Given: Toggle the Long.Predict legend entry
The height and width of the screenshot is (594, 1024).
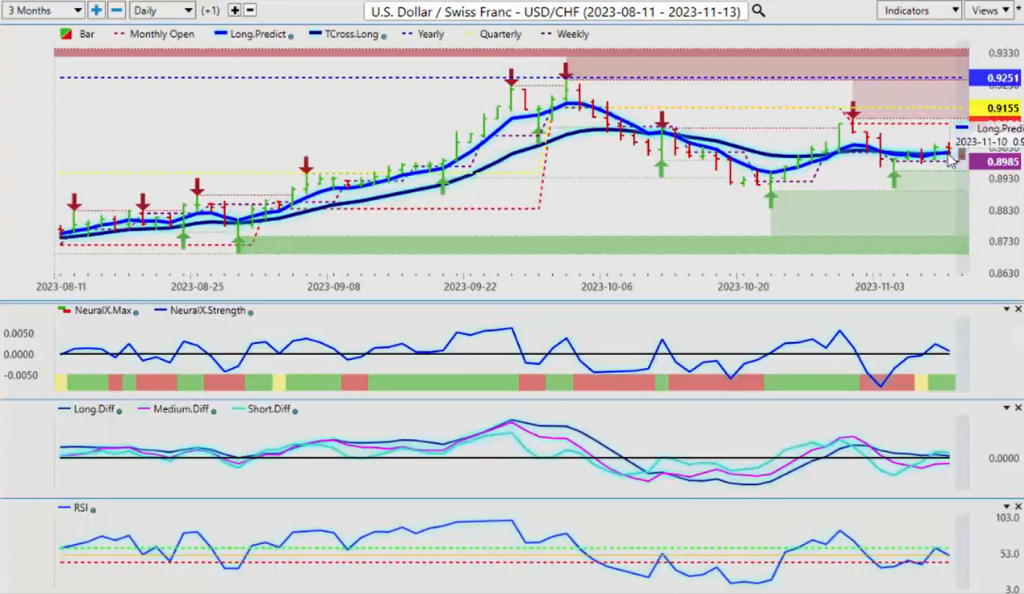Looking at the screenshot, I should pos(251,34).
